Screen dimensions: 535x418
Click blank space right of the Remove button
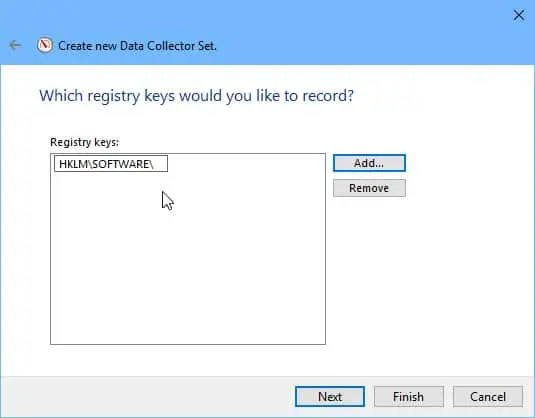click(x=467, y=188)
